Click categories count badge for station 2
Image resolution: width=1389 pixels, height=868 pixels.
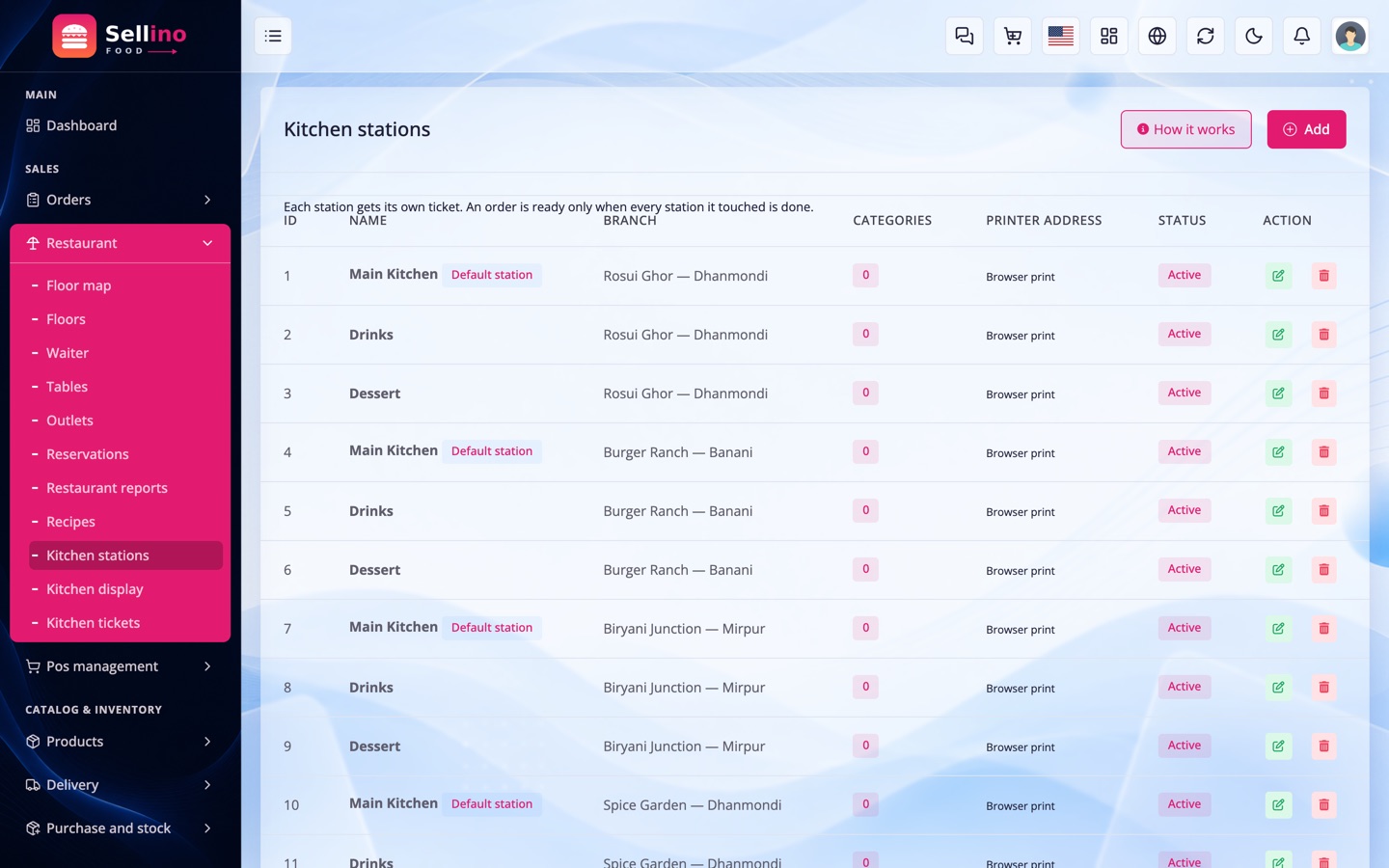(x=865, y=334)
